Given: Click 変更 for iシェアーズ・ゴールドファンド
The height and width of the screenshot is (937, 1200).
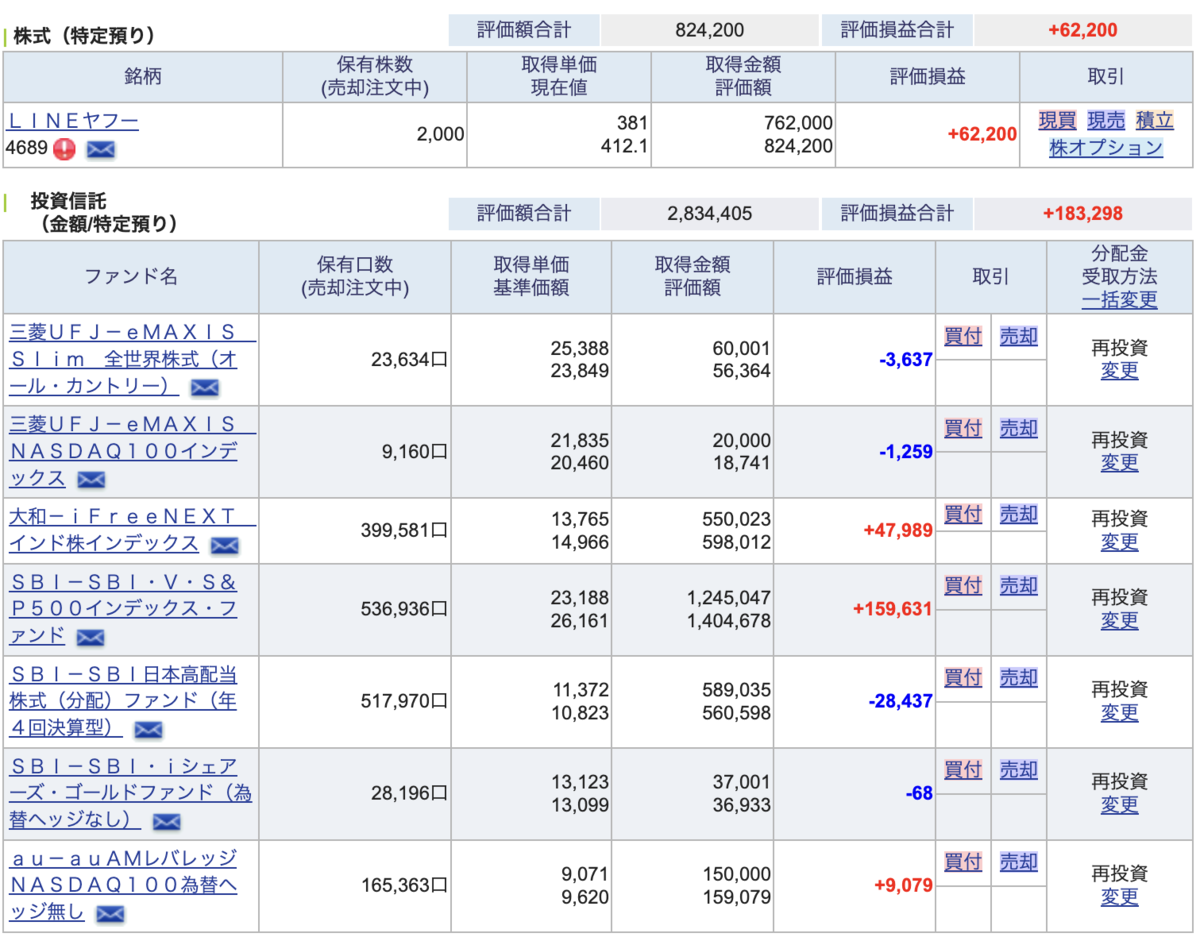Looking at the screenshot, I should (1119, 805).
